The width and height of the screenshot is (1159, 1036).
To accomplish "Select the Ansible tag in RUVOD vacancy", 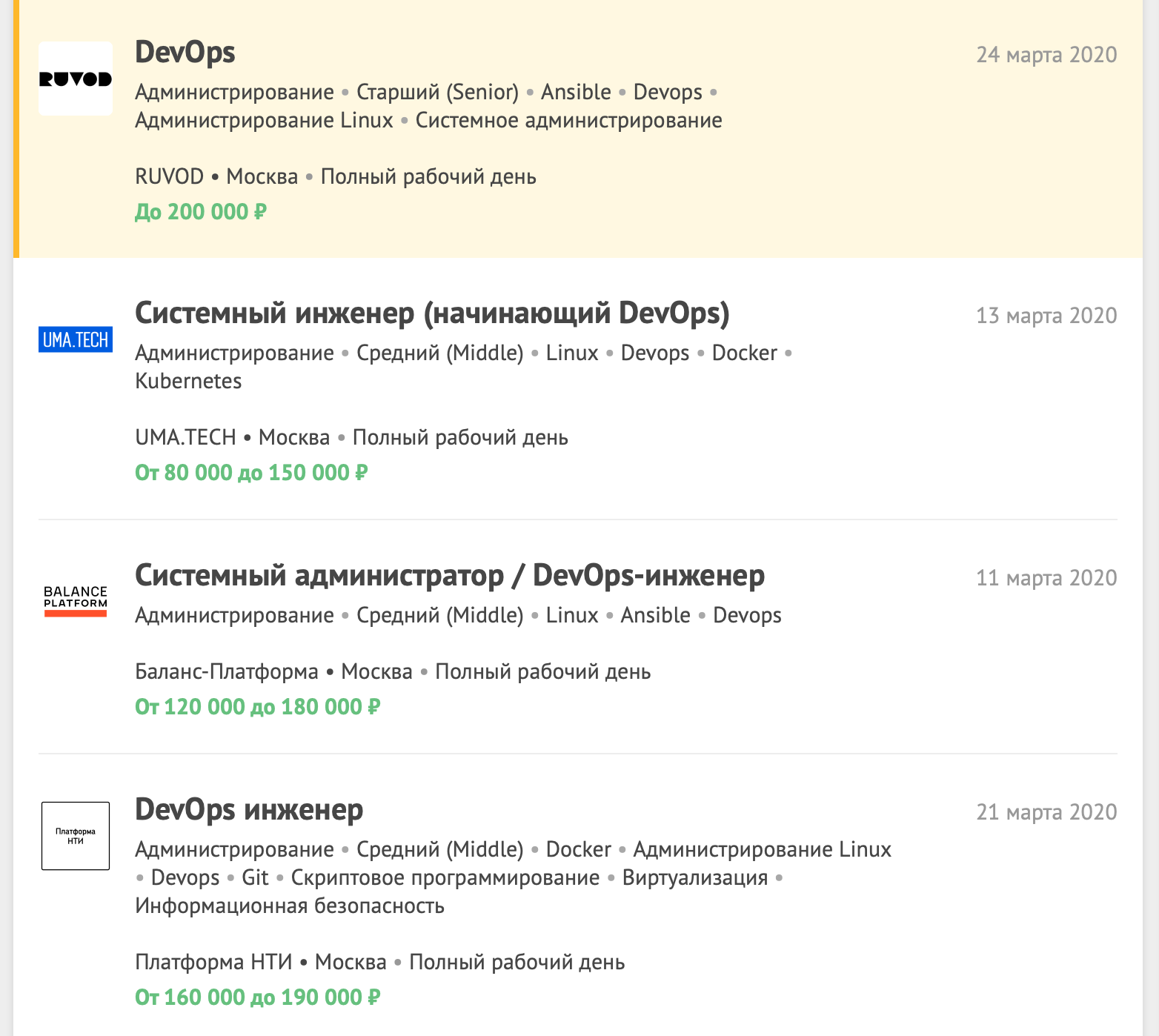I will 576,92.
